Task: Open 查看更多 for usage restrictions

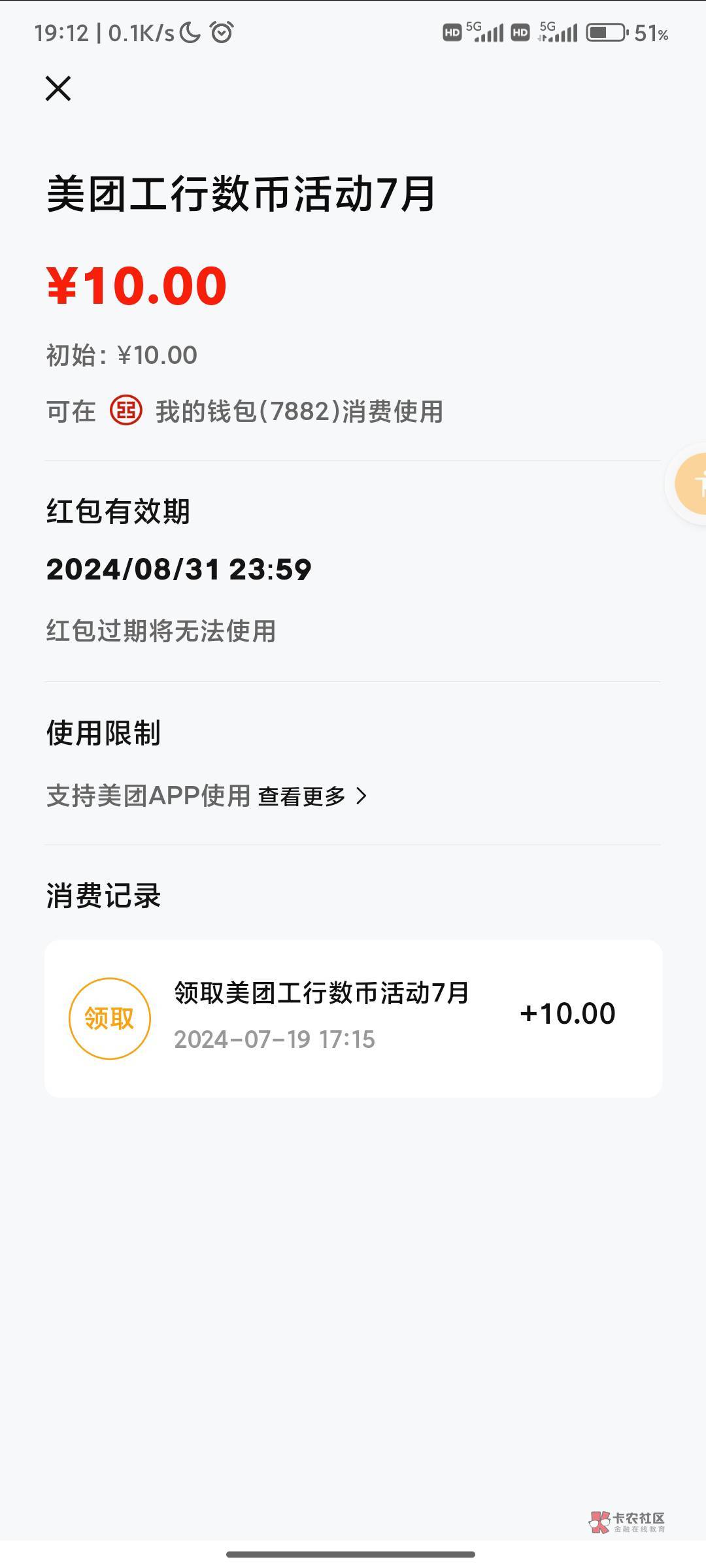Action: tap(302, 796)
